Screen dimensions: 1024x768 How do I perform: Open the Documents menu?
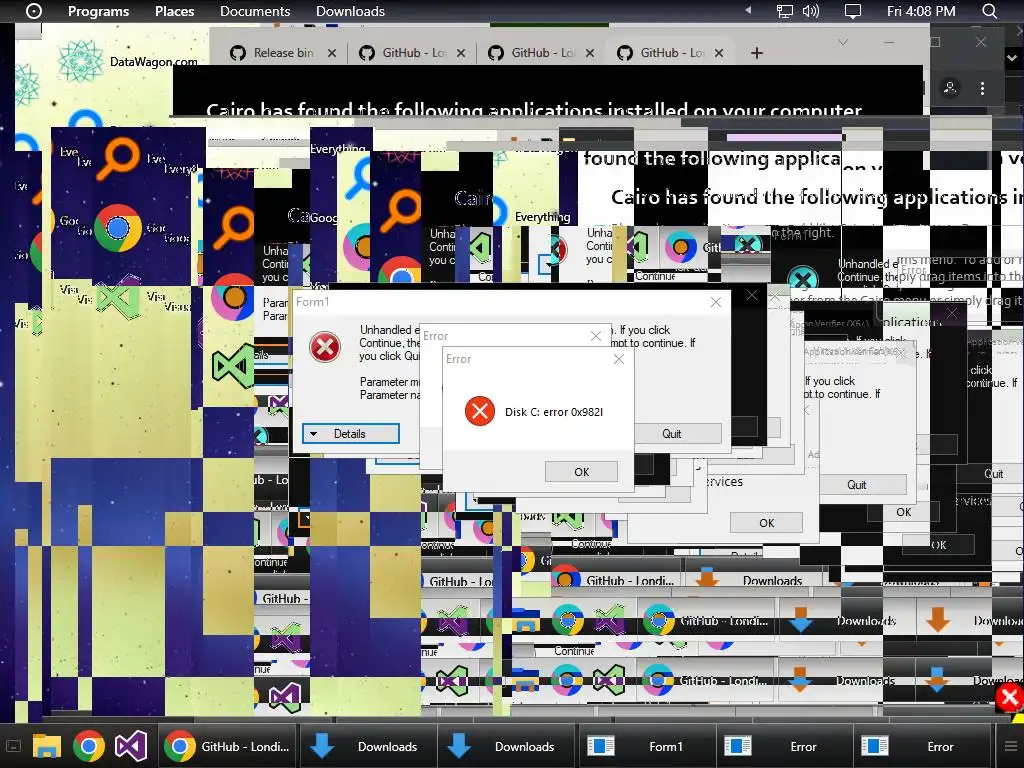(255, 11)
